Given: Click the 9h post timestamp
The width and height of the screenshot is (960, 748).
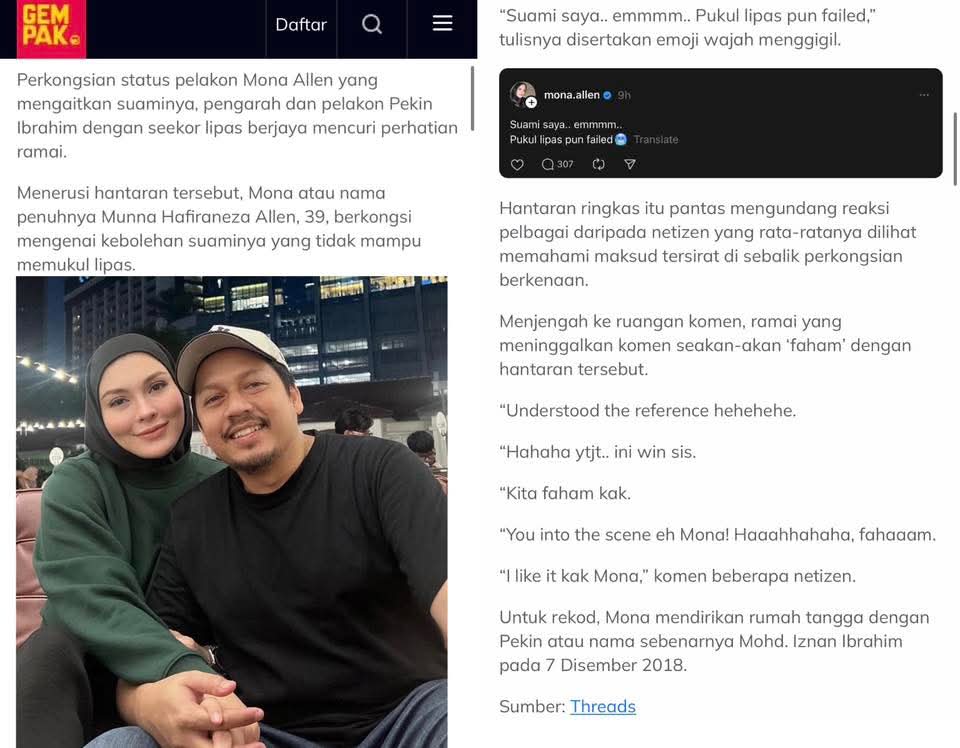Looking at the screenshot, I should click(624, 95).
